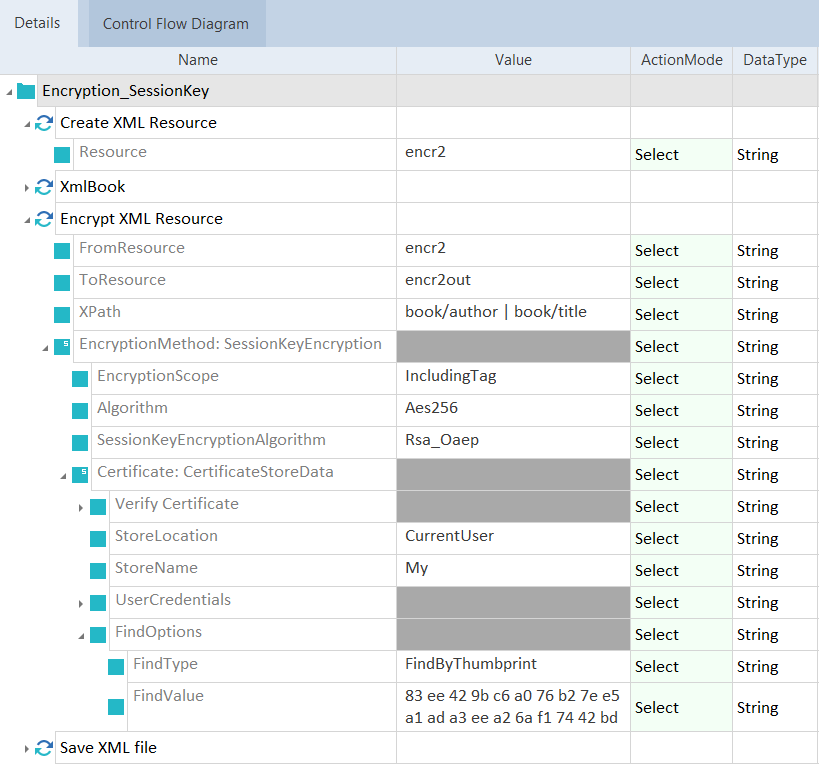Click the Encrypt XML Resource step icon
Screen dimensions: 819x765
(44, 219)
